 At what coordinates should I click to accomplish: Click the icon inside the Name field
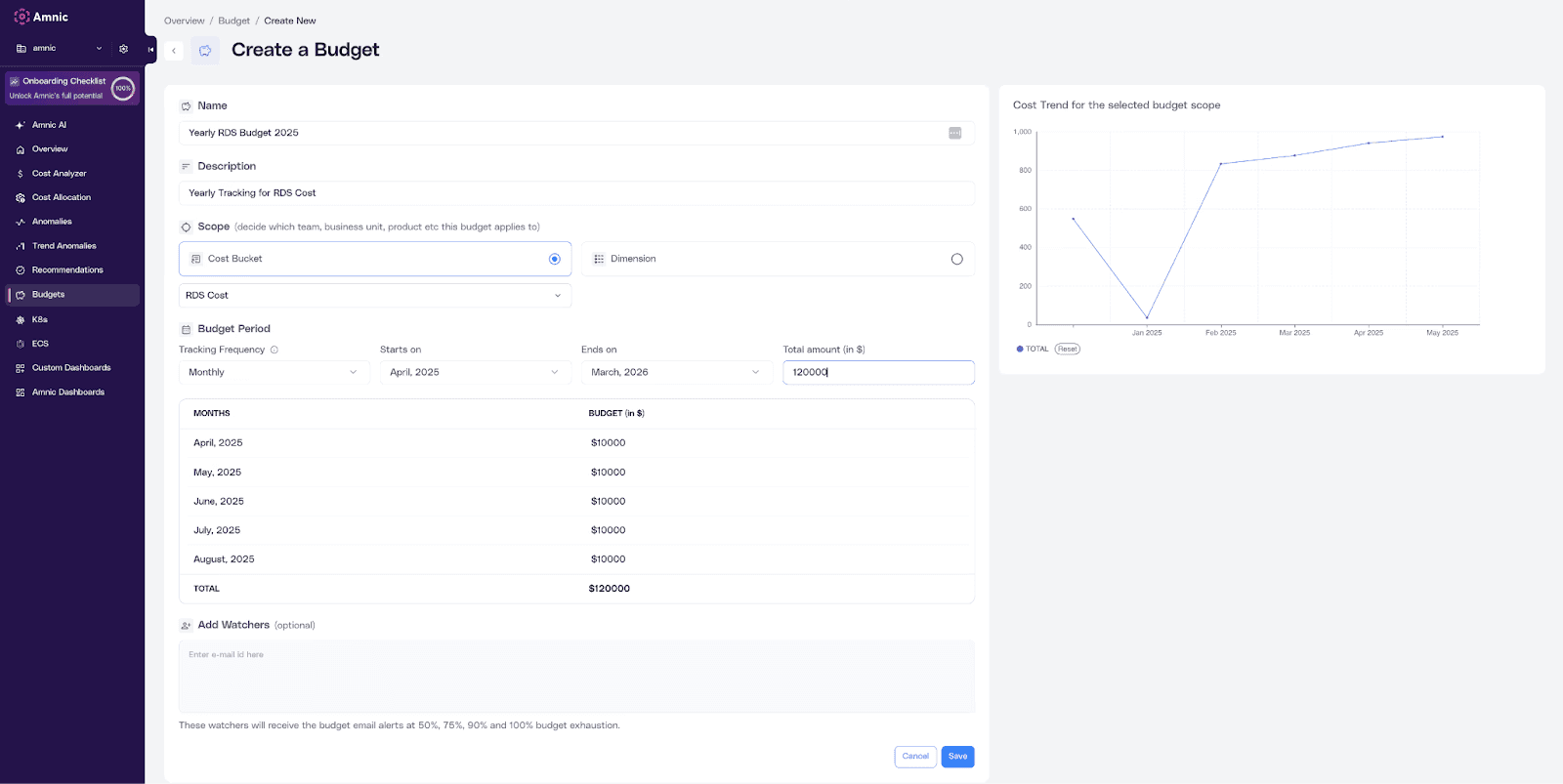coord(955,133)
